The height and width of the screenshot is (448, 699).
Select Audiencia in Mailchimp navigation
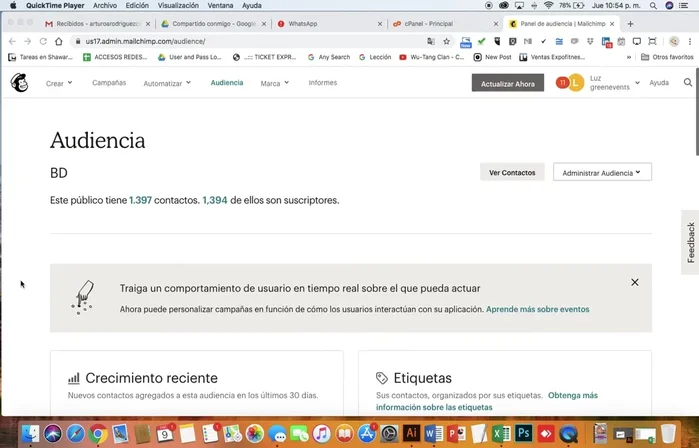click(x=227, y=82)
